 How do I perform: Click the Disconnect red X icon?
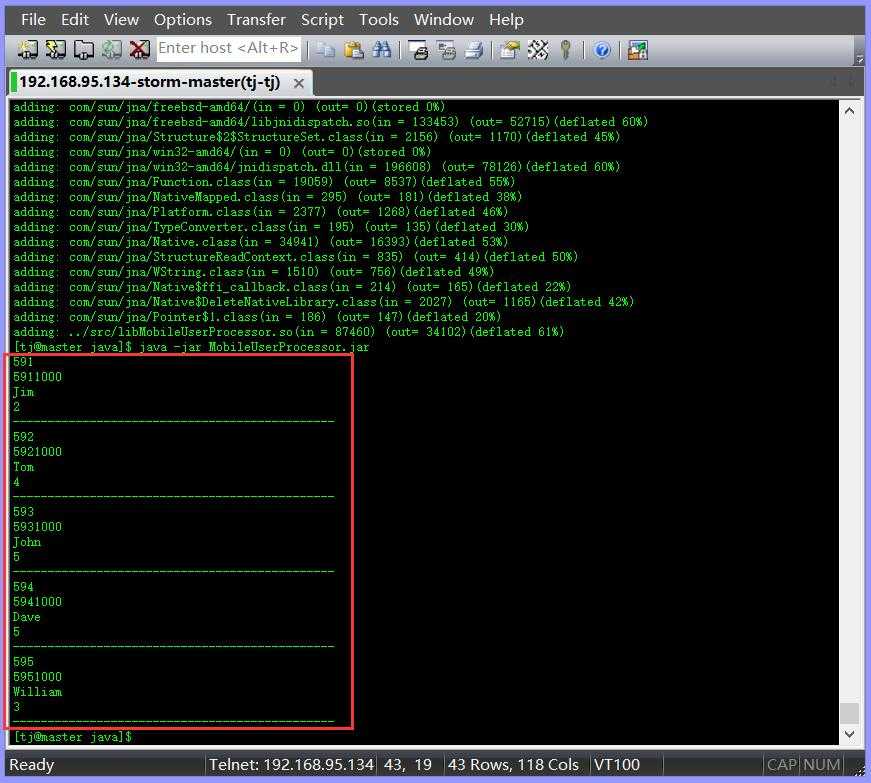click(x=139, y=50)
